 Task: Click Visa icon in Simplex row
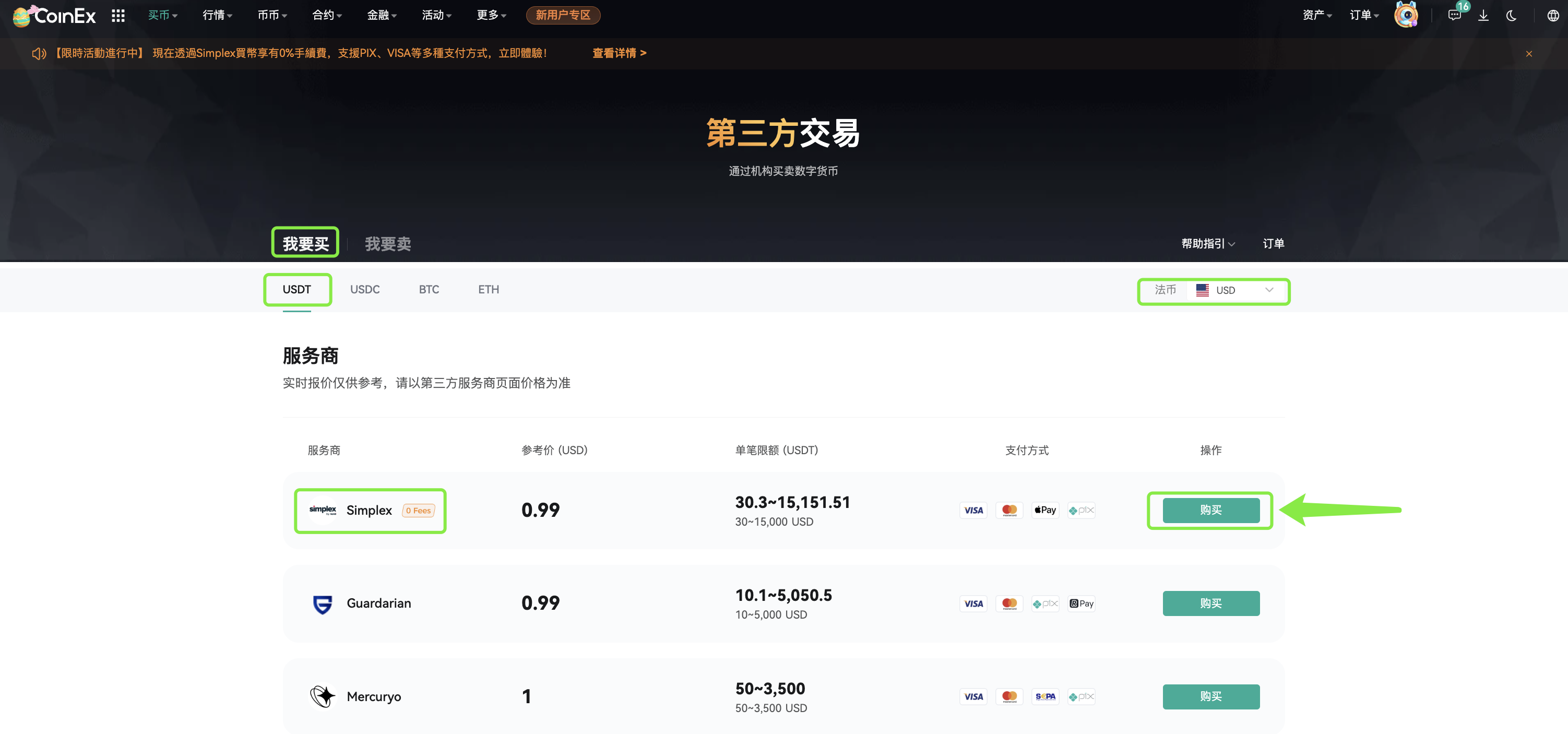coord(973,510)
